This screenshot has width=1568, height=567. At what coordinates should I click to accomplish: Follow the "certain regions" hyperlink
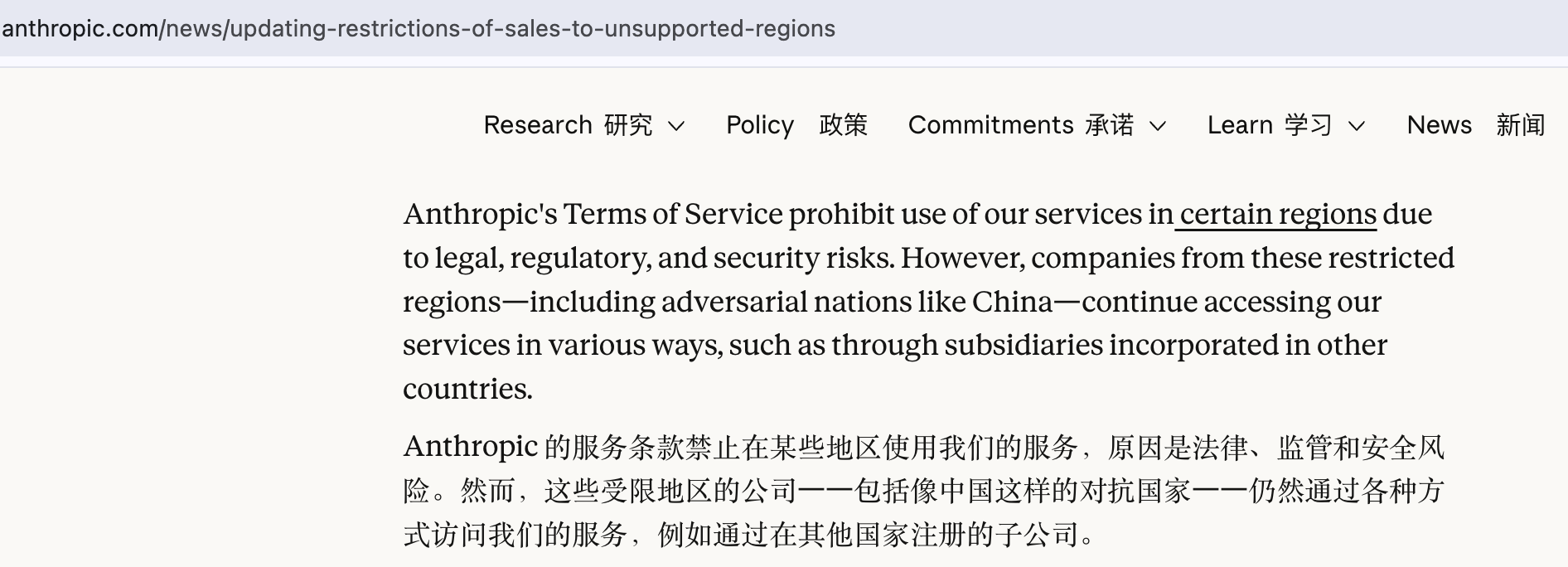pos(1278,214)
